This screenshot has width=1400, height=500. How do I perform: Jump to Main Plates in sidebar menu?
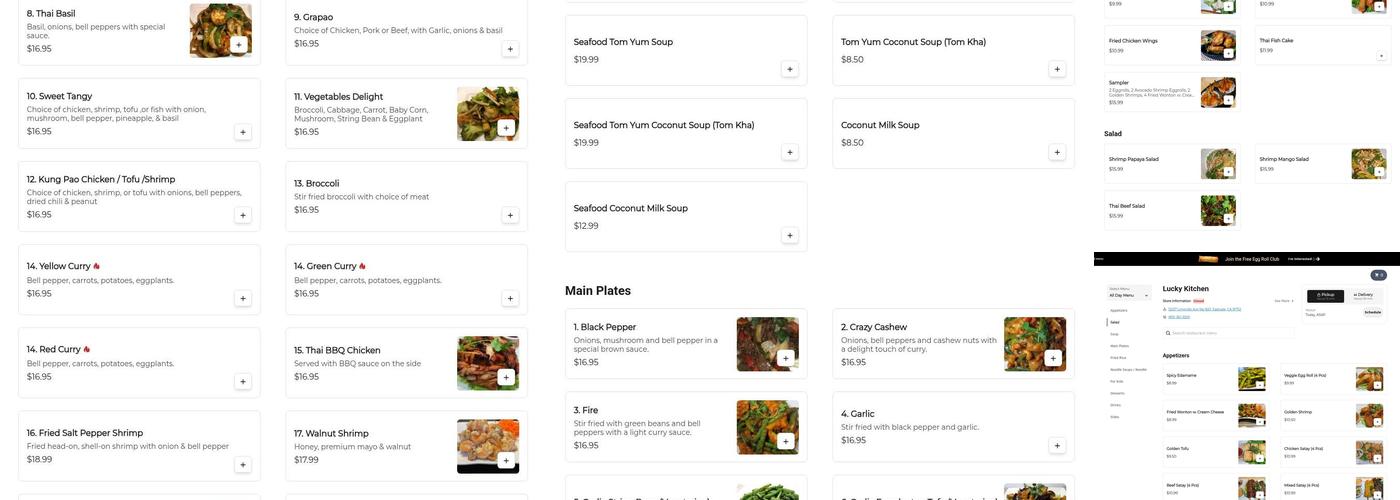point(1119,346)
